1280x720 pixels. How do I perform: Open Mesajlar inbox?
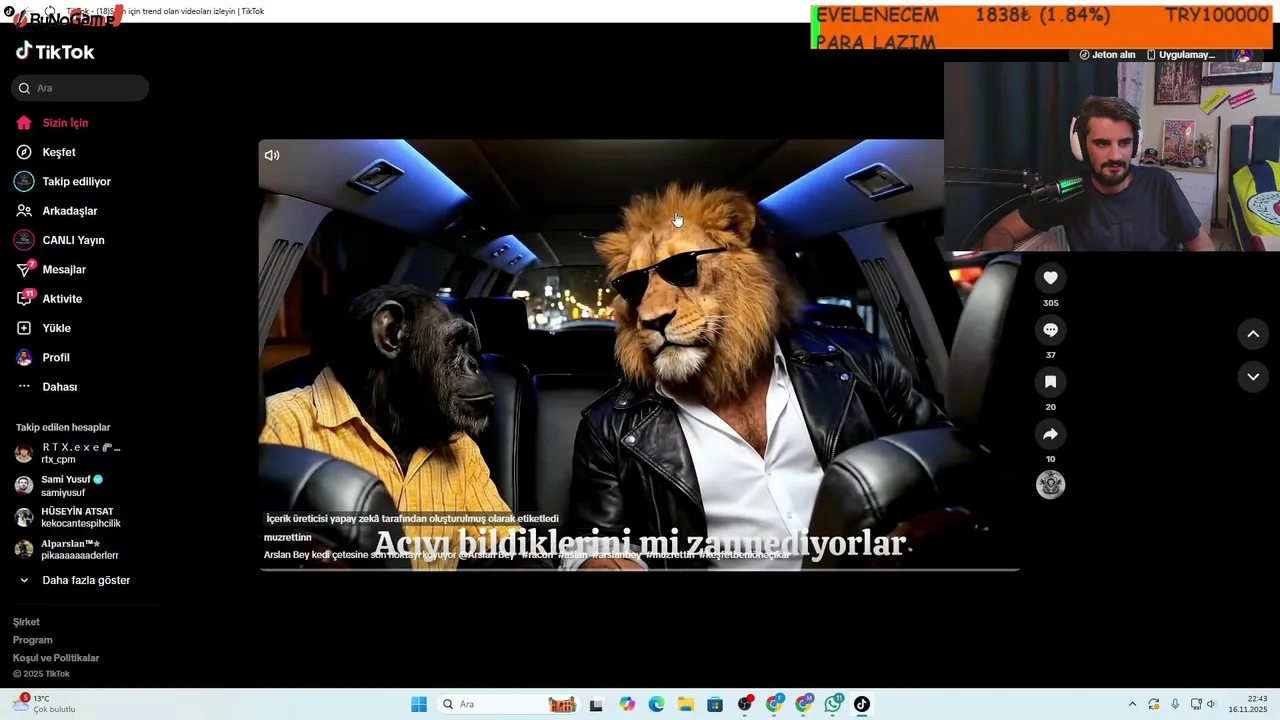tap(64, 270)
